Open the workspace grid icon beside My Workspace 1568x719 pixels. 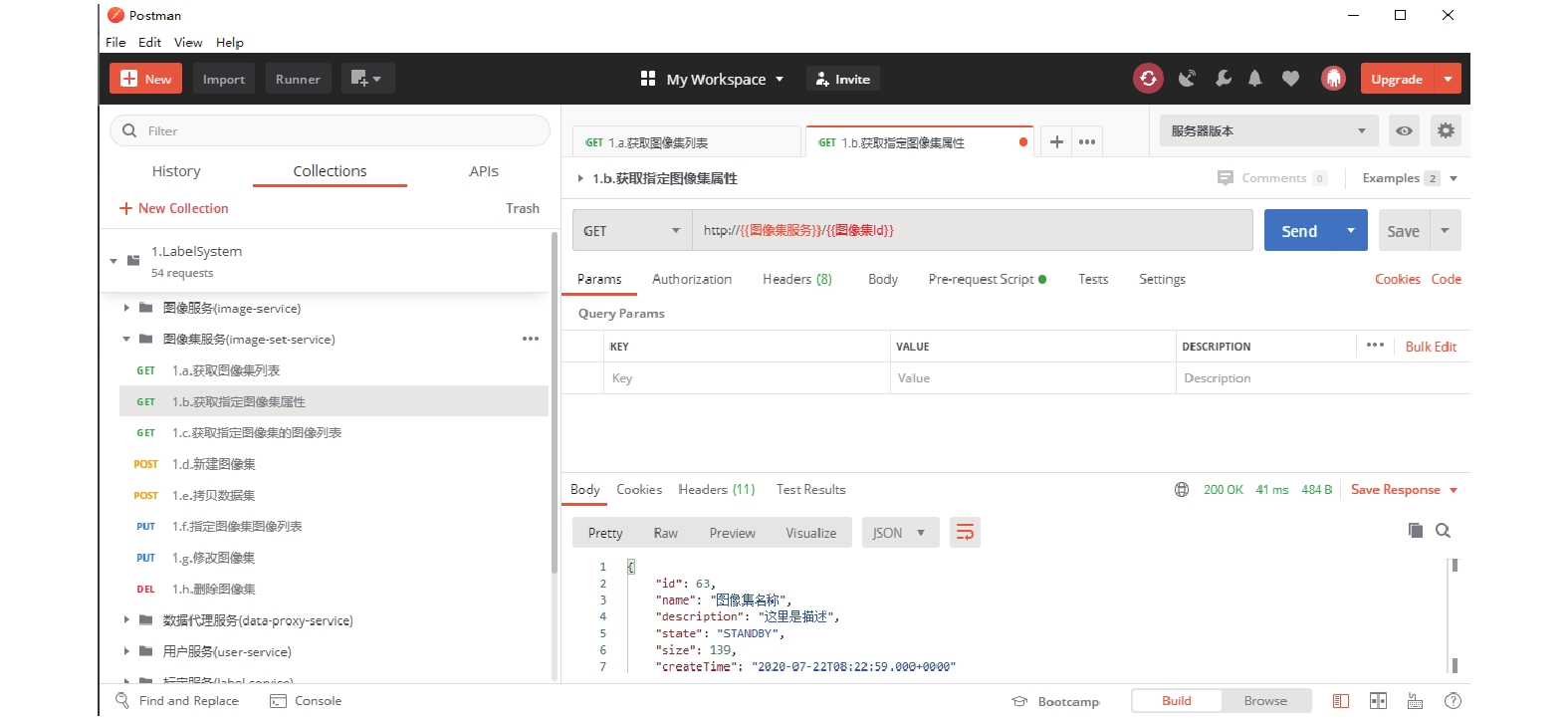(x=648, y=79)
